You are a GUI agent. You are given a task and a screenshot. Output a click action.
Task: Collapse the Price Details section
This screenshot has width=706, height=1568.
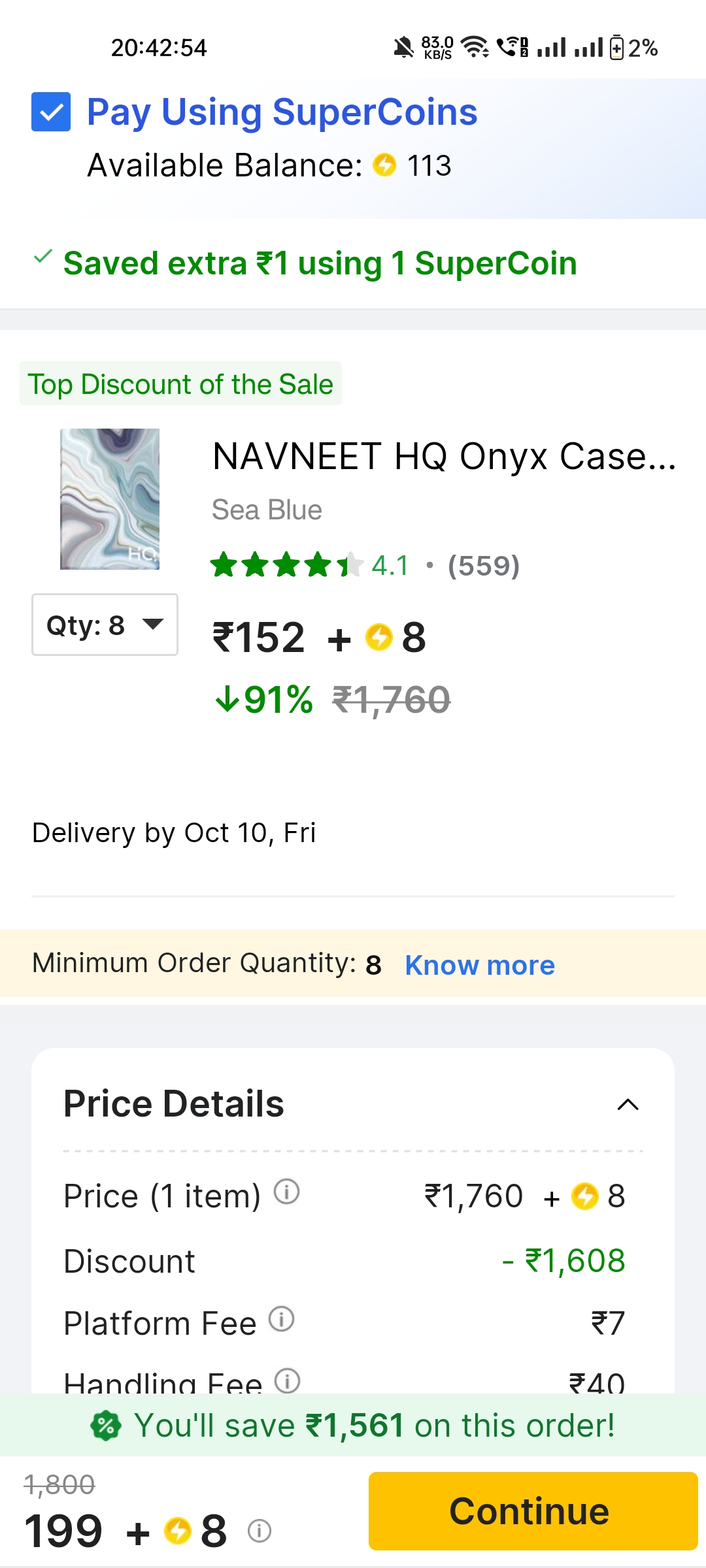click(x=628, y=1104)
